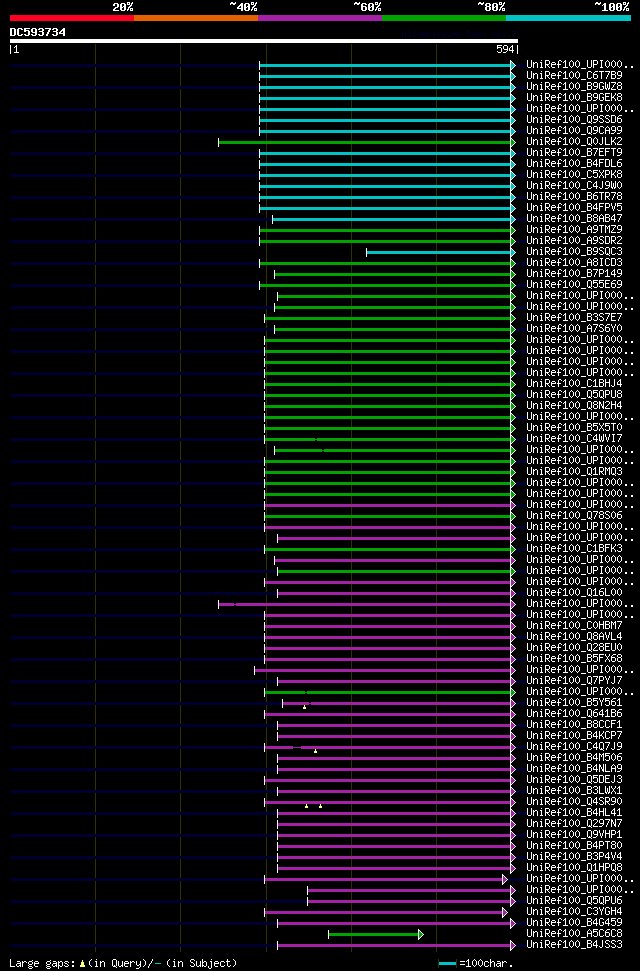Select the UniRef100_B5FX68 label
The height and width of the screenshot is (971, 640).
(x=574, y=659)
